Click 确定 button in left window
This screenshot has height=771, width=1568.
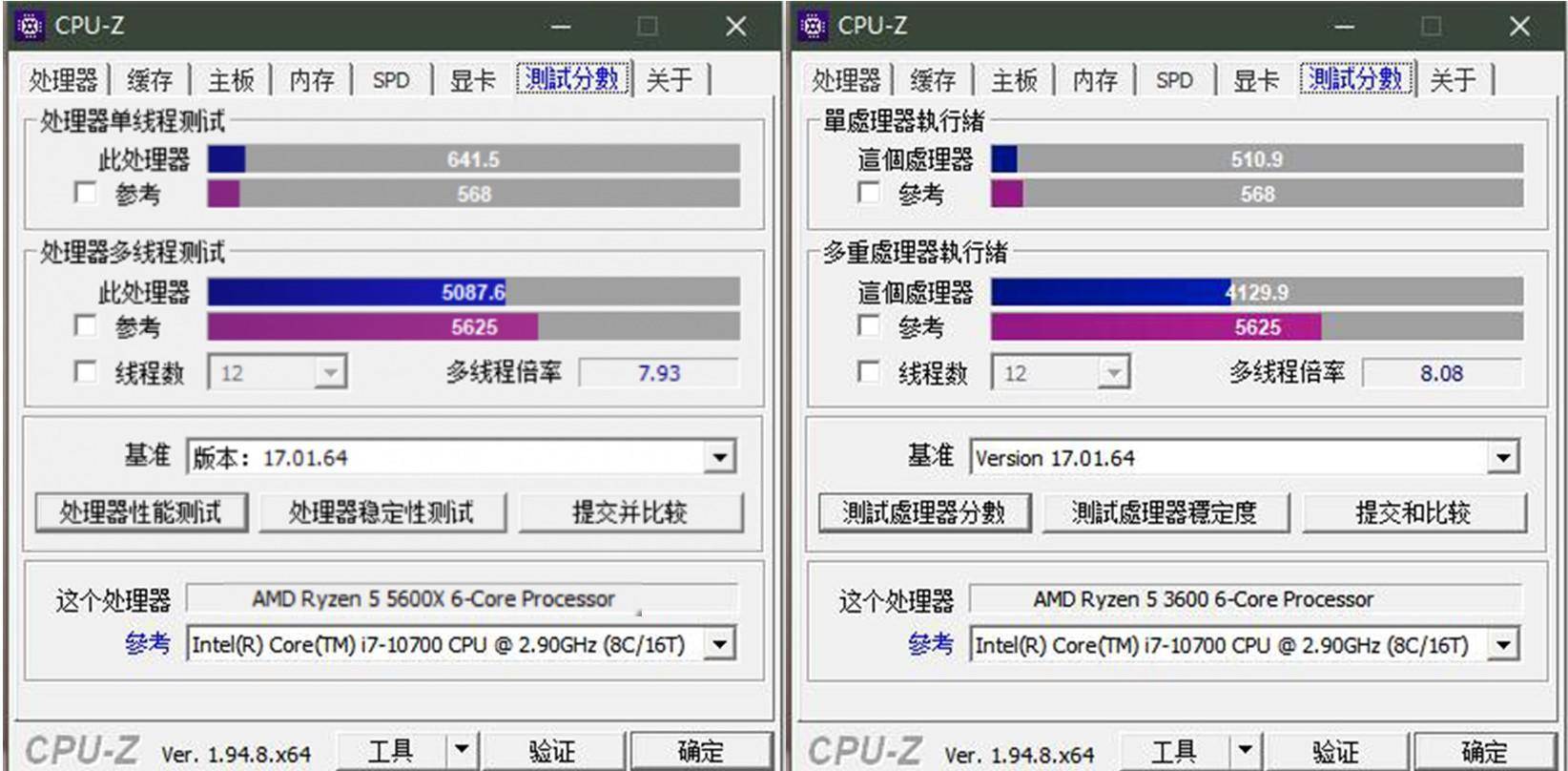[x=700, y=751]
